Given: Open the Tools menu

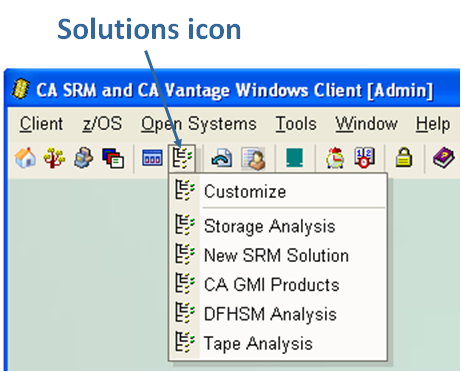Looking at the screenshot, I should (296, 124).
